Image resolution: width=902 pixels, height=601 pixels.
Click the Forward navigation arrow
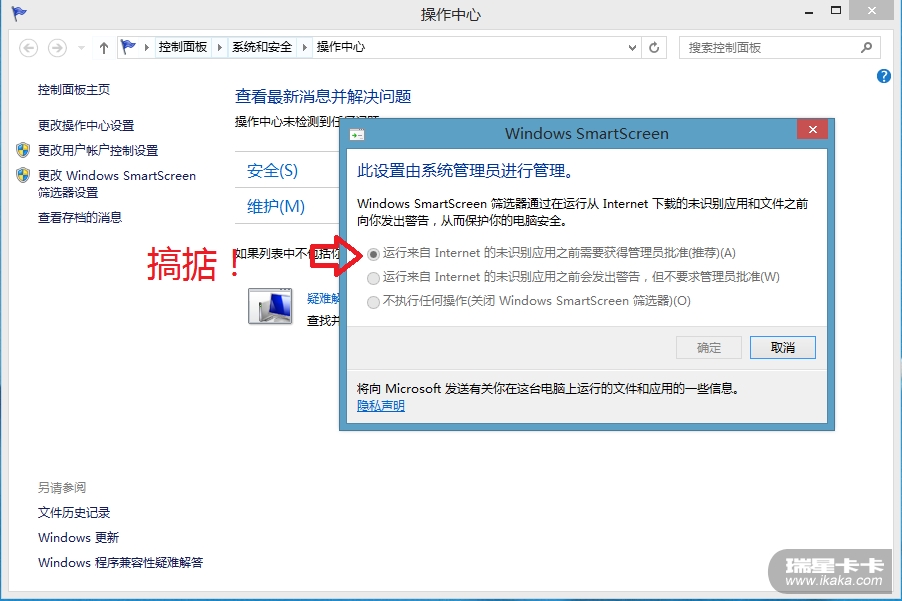coord(57,47)
